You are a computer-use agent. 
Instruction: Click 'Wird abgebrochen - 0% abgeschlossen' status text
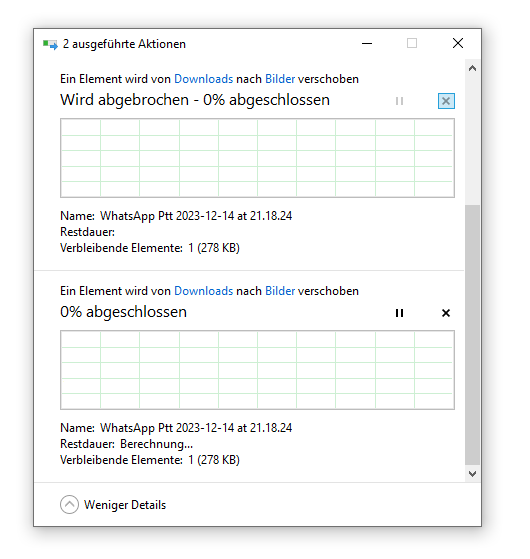(195, 100)
